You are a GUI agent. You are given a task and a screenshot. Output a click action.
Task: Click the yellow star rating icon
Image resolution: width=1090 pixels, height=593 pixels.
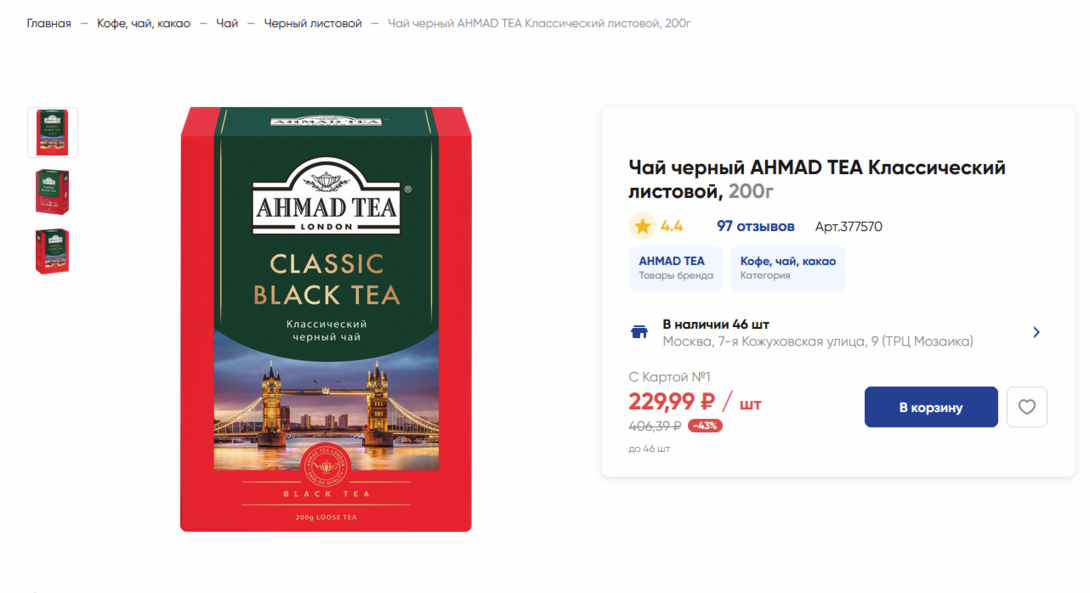pyautogui.click(x=642, y=226)
